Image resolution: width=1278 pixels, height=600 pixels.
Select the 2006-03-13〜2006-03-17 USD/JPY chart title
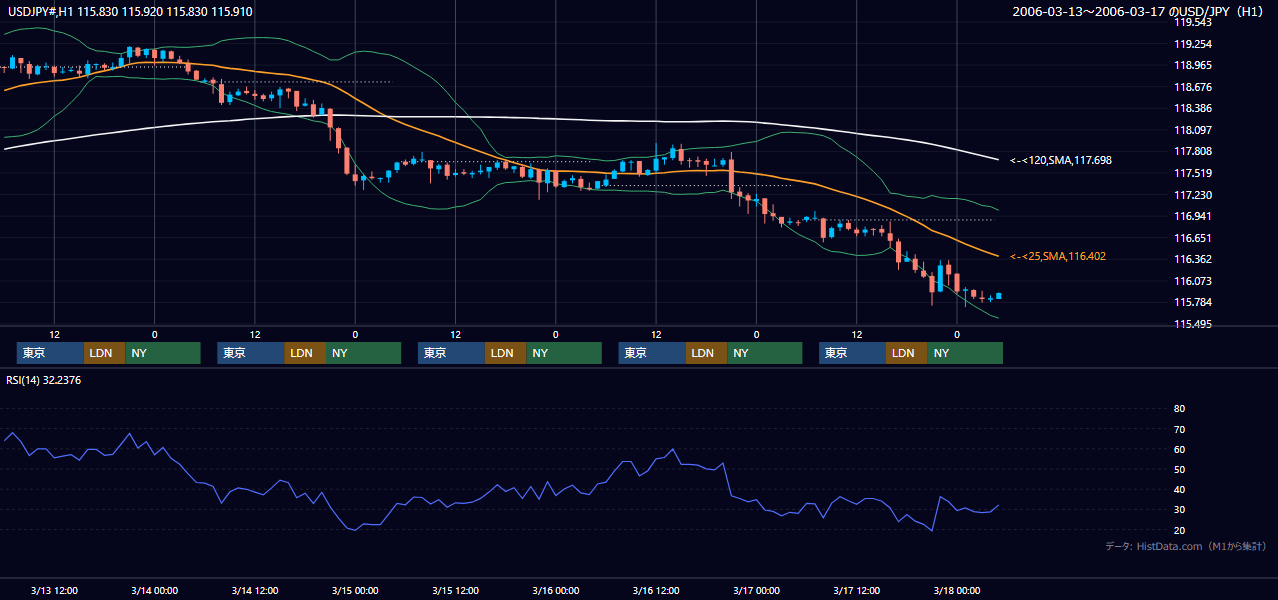click(1137, 12)
